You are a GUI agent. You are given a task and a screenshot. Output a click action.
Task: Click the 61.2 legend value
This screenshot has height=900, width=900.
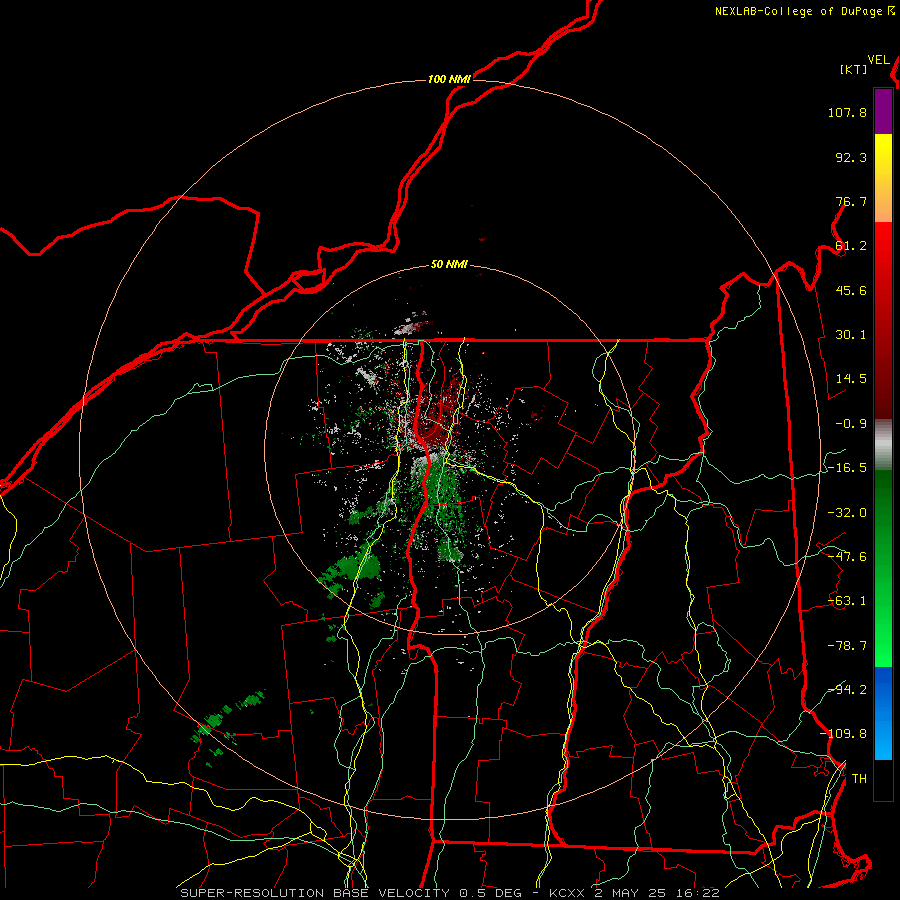pos(851,246)
